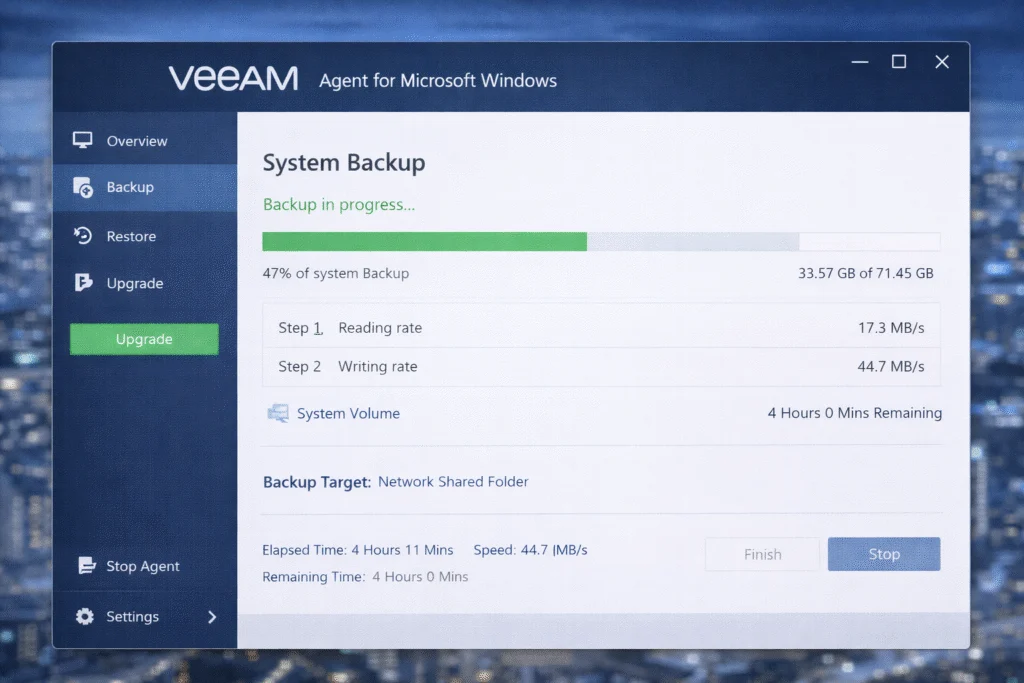Screen dimensions: 1024x683
Task: Click Stop to halt the backup
Action: point(884,554)
